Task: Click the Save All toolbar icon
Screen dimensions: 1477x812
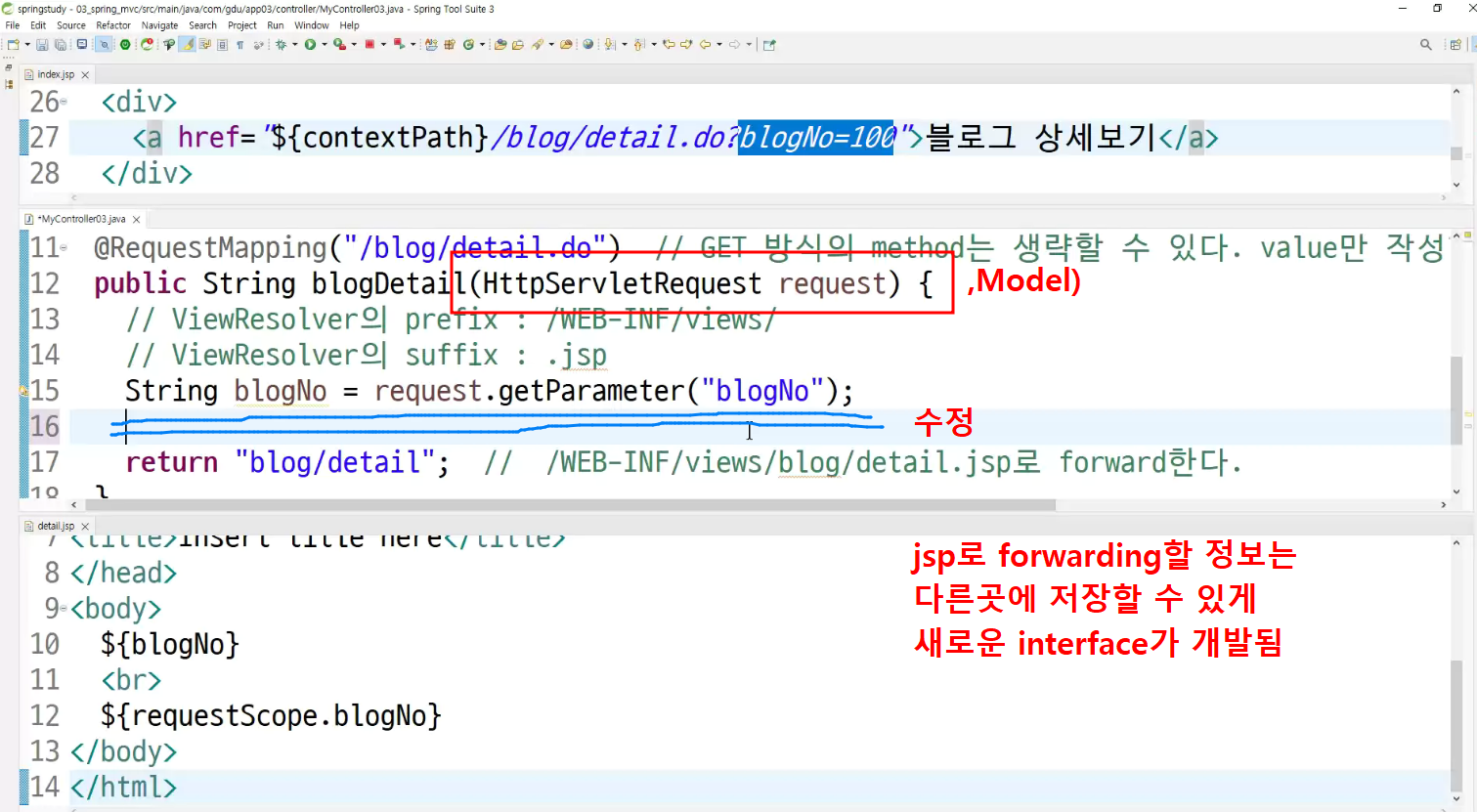Action: (x=61, y=44)
